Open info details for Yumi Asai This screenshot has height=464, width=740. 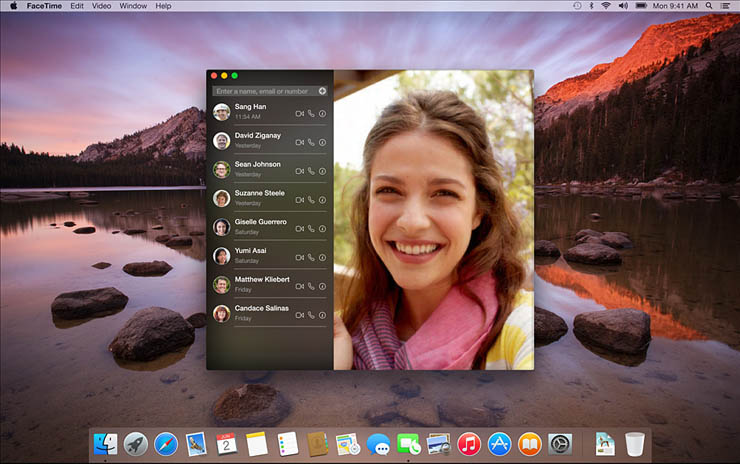tap(322, 257)
